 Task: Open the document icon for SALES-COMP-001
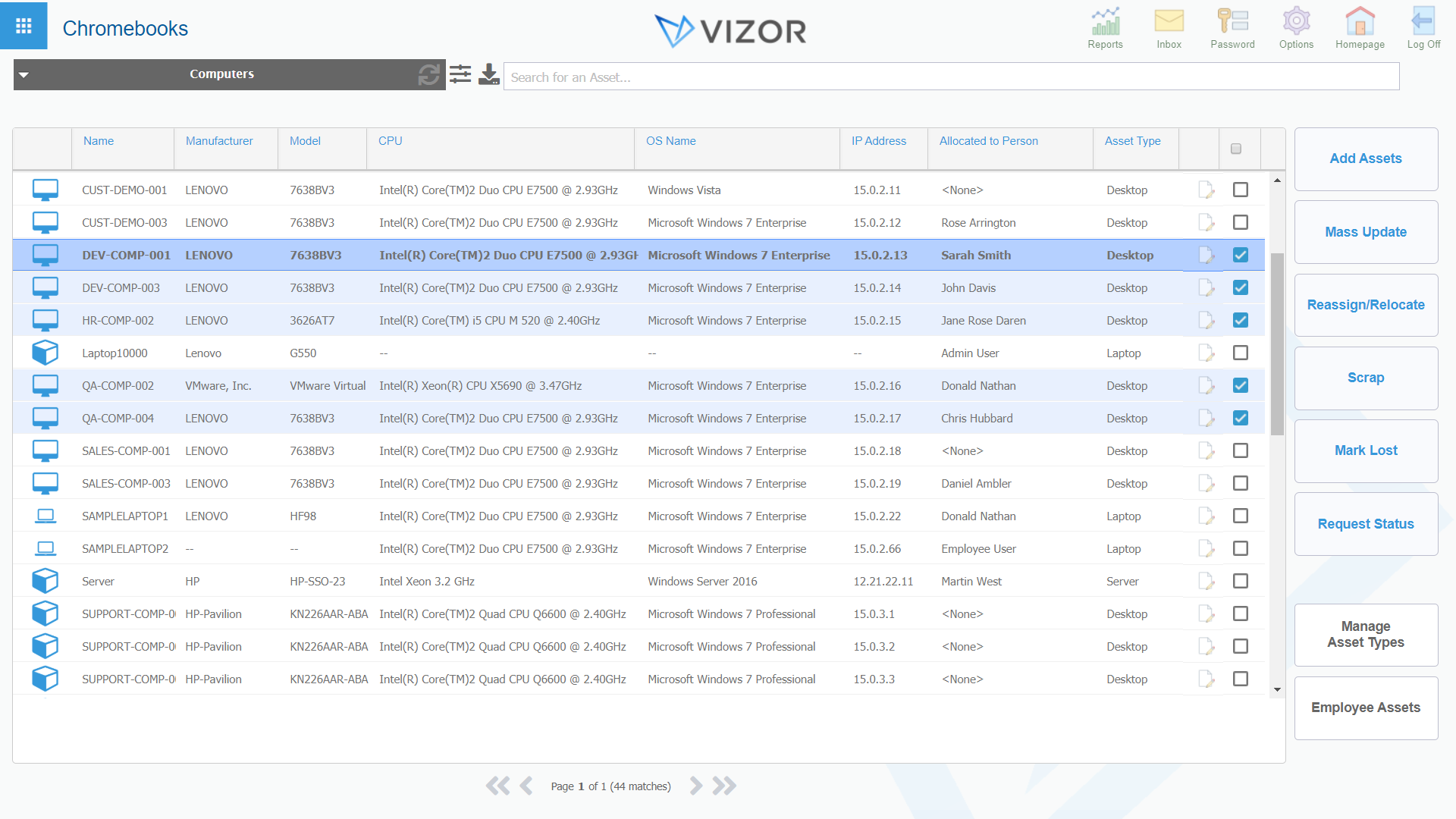coord(1206,450)
